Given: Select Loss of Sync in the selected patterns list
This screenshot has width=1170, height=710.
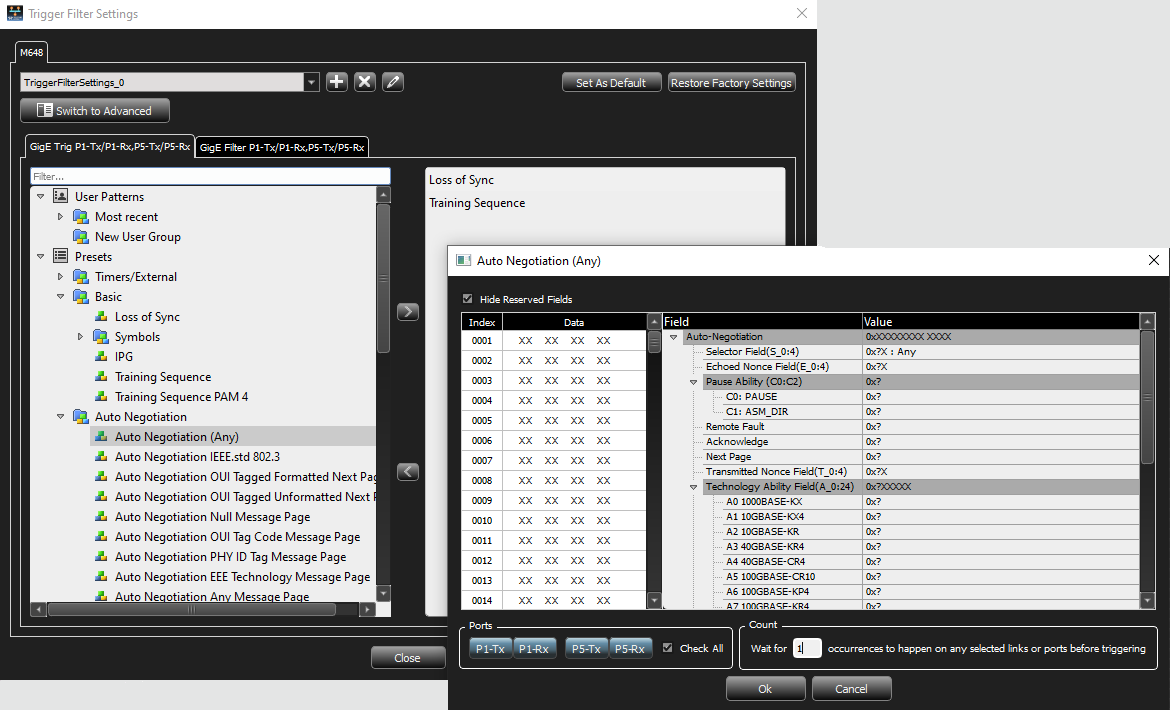Looking at the screenshot, I should pyautogui.click(x=461, y=180).
